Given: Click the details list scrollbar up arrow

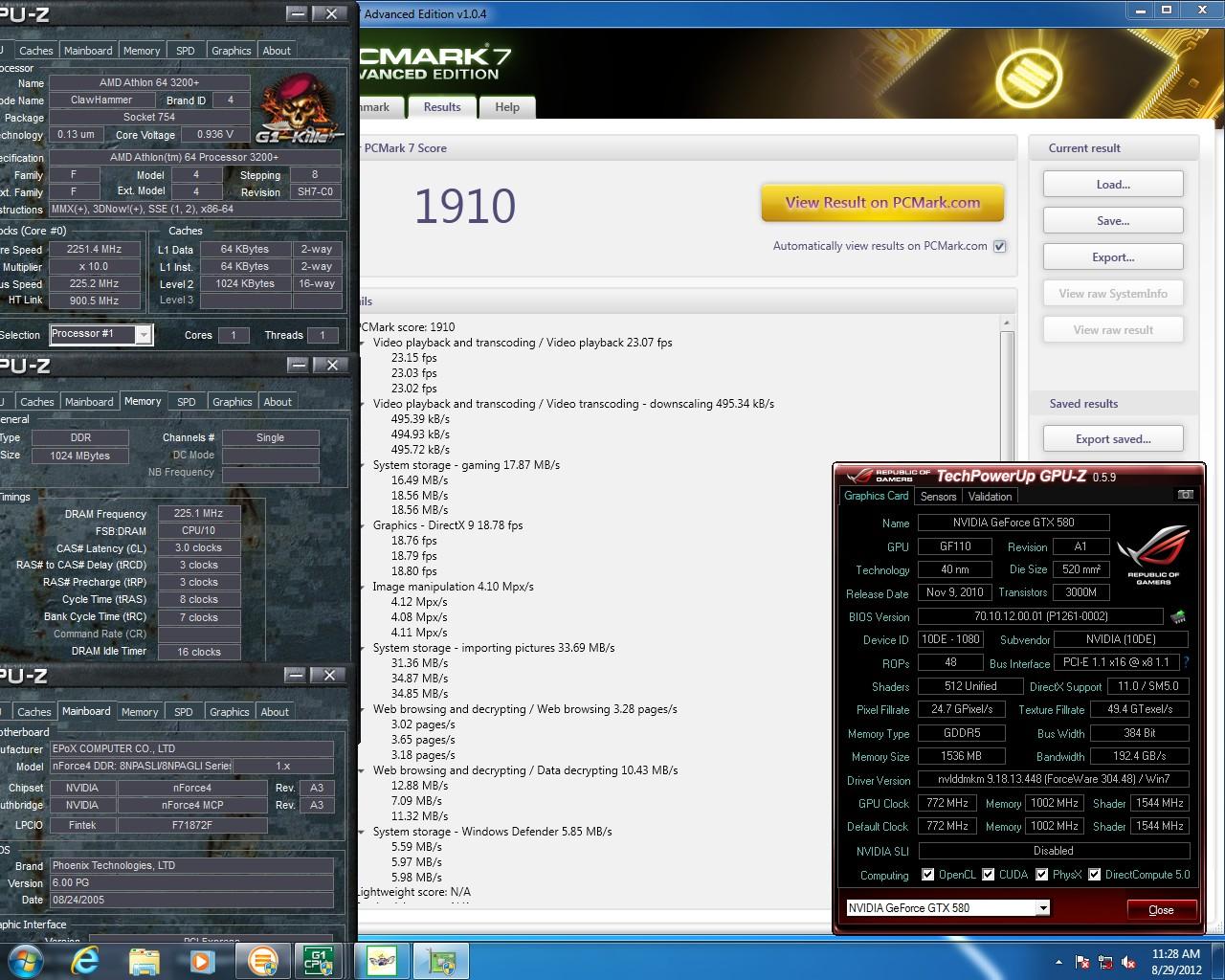Looking at the screenshot, I should click(x=1006, y=323).
